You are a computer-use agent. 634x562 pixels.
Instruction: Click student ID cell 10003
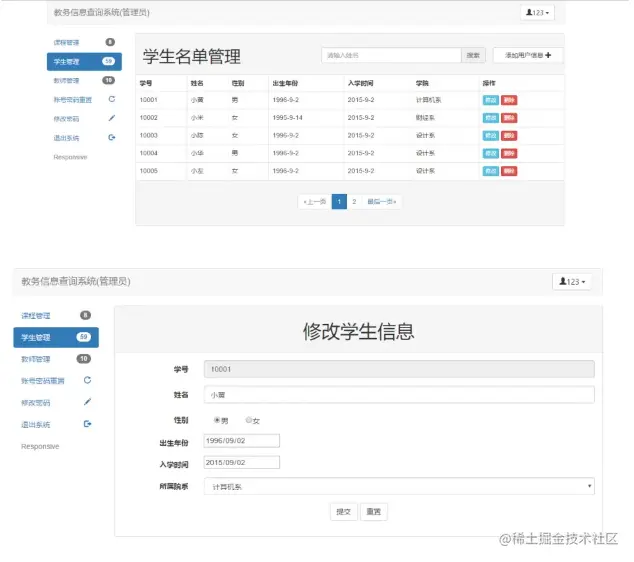pos(148,135)
